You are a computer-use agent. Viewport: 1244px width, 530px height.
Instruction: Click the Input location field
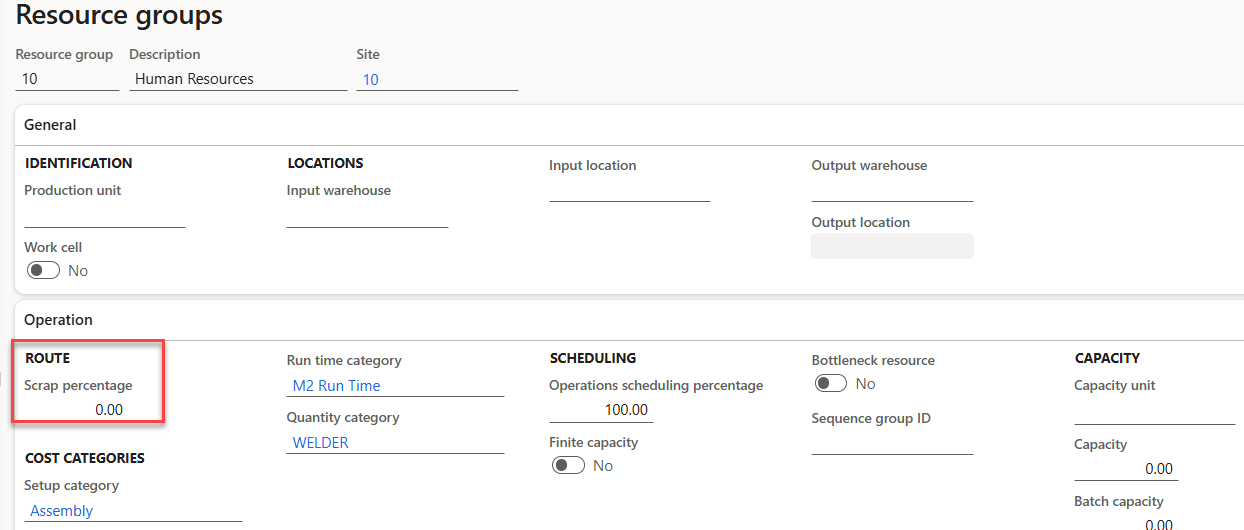tap(629, 190)
